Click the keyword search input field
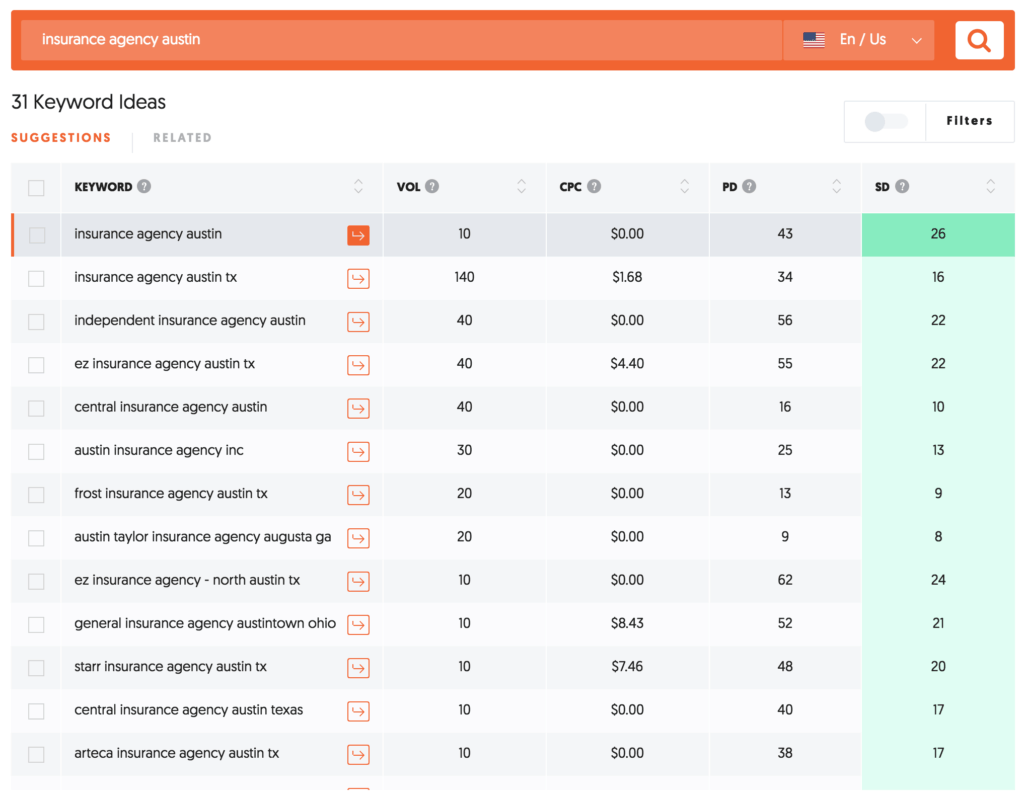 (x=402, y=40)
